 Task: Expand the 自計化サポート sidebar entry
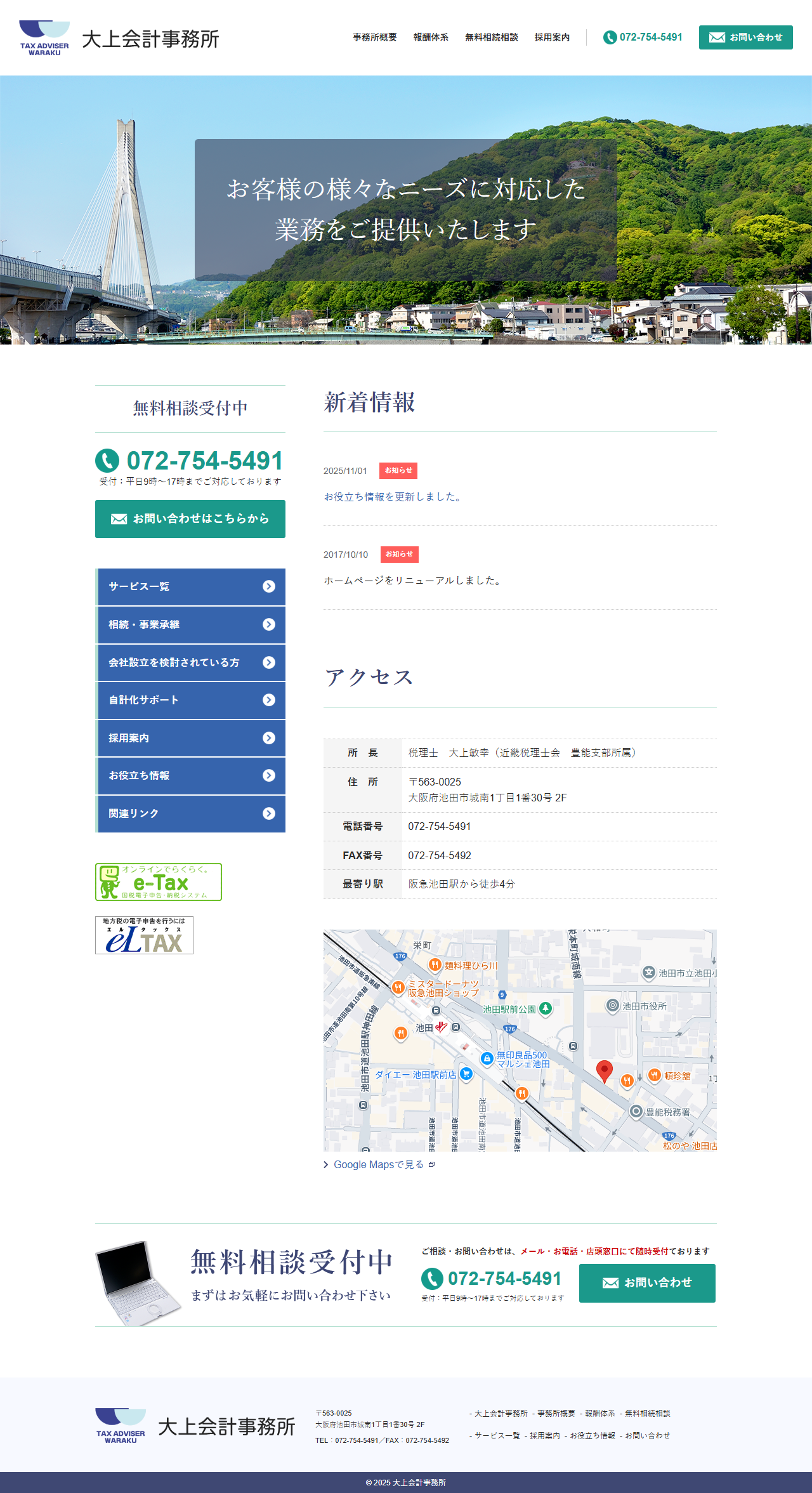pyautogui.click(x=190, y=700)
